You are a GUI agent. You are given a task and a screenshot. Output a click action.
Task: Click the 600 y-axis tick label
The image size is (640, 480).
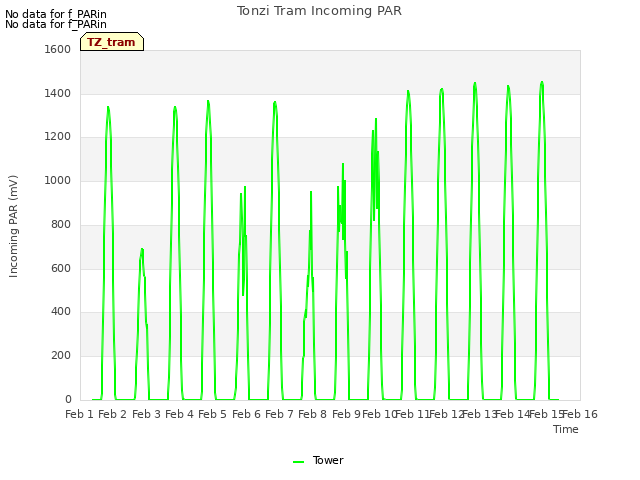[61, 269]
